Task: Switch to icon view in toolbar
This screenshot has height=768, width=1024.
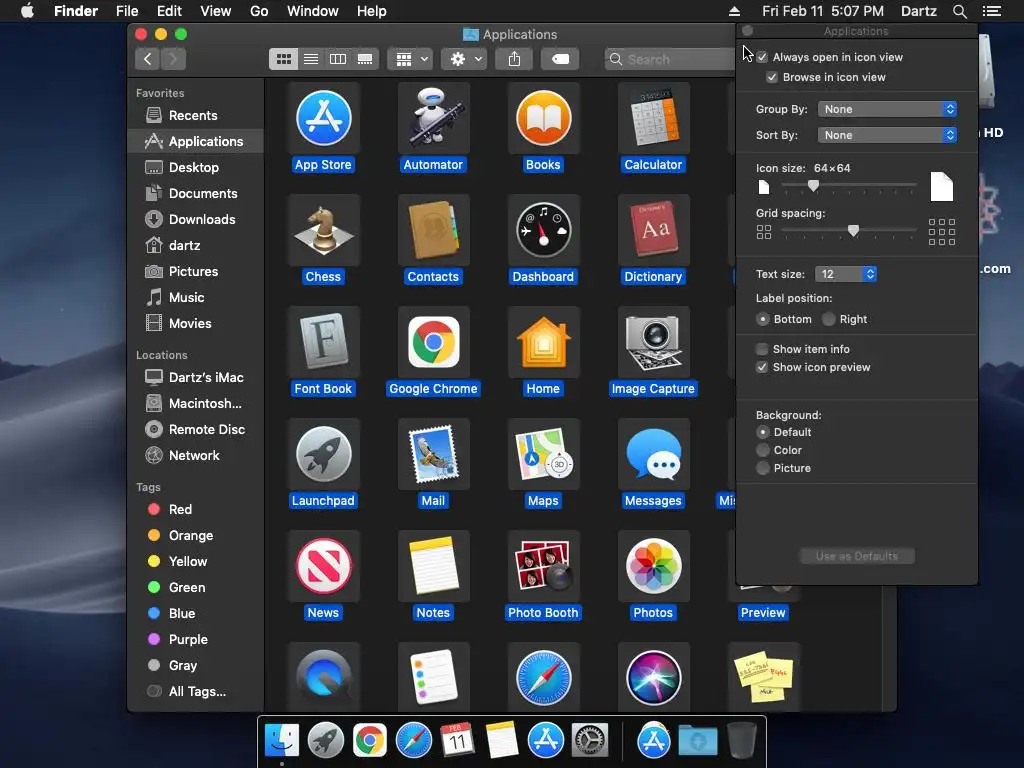Action: click(x=283, y=59)
